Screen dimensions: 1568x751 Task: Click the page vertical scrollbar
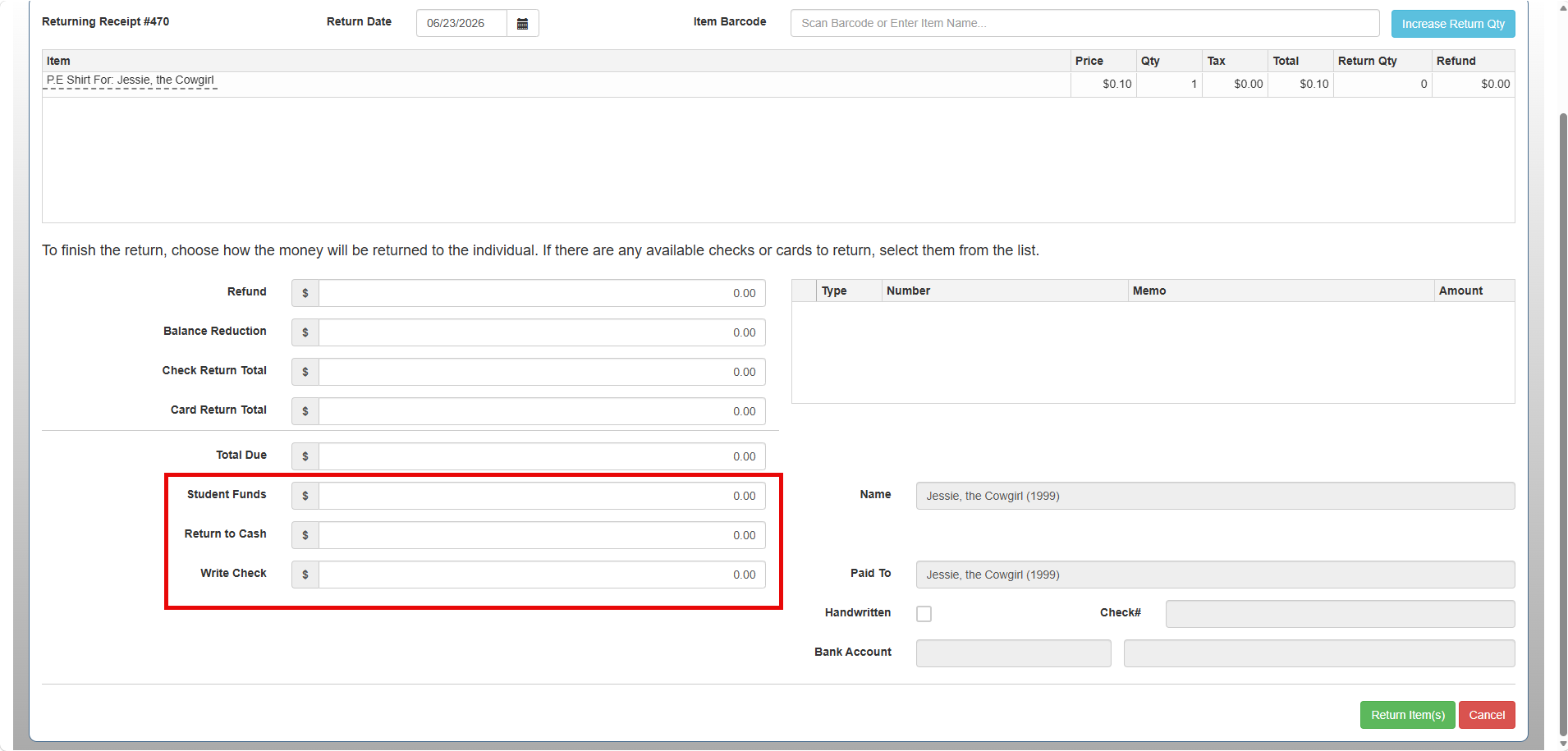[1562, 425]
